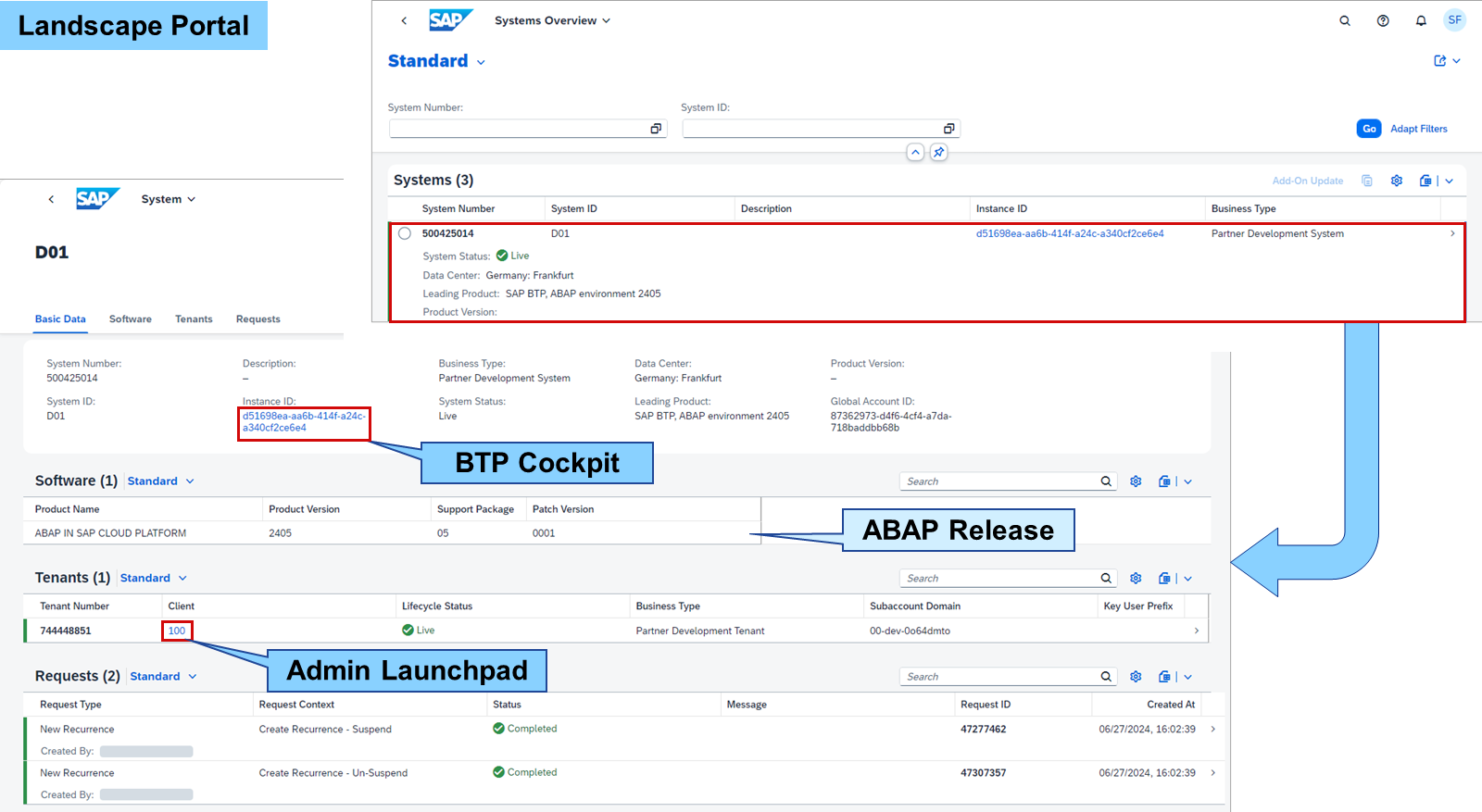
Task: Open dropdown arrow next to share icon
Action: 1456,61
